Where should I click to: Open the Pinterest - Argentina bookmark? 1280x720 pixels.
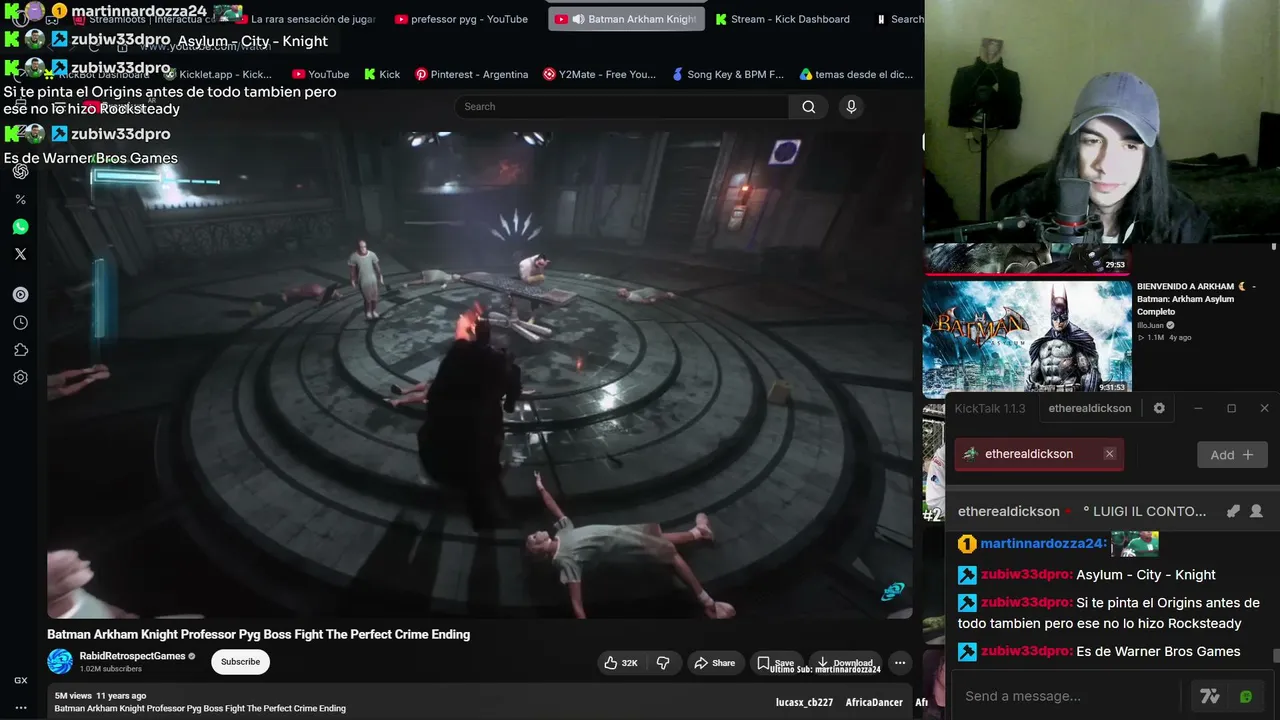pos(471,74)
